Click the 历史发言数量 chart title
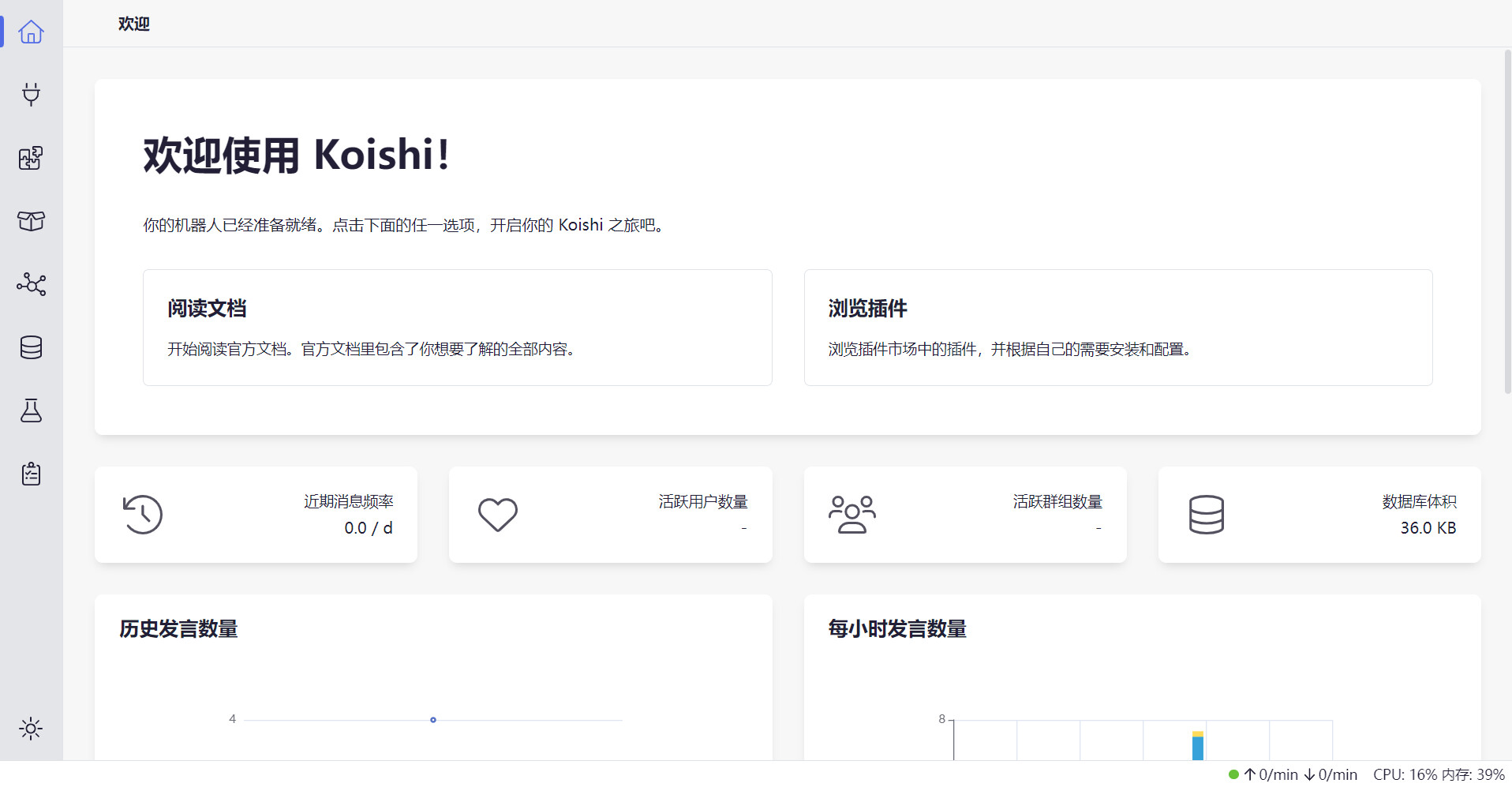 pyautogui.click(x=178, y=629)
